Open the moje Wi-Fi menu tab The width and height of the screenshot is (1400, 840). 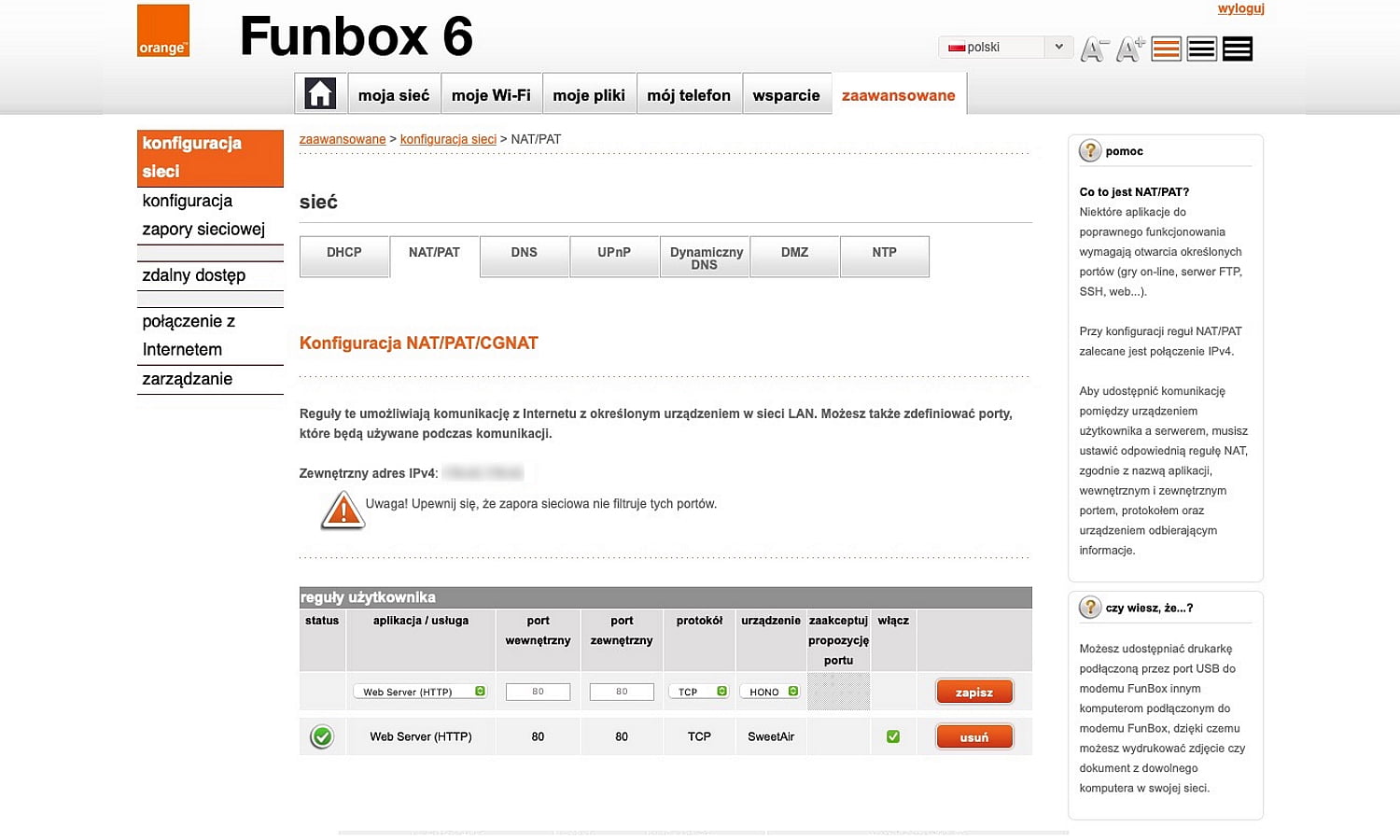[x=491, y=93]
